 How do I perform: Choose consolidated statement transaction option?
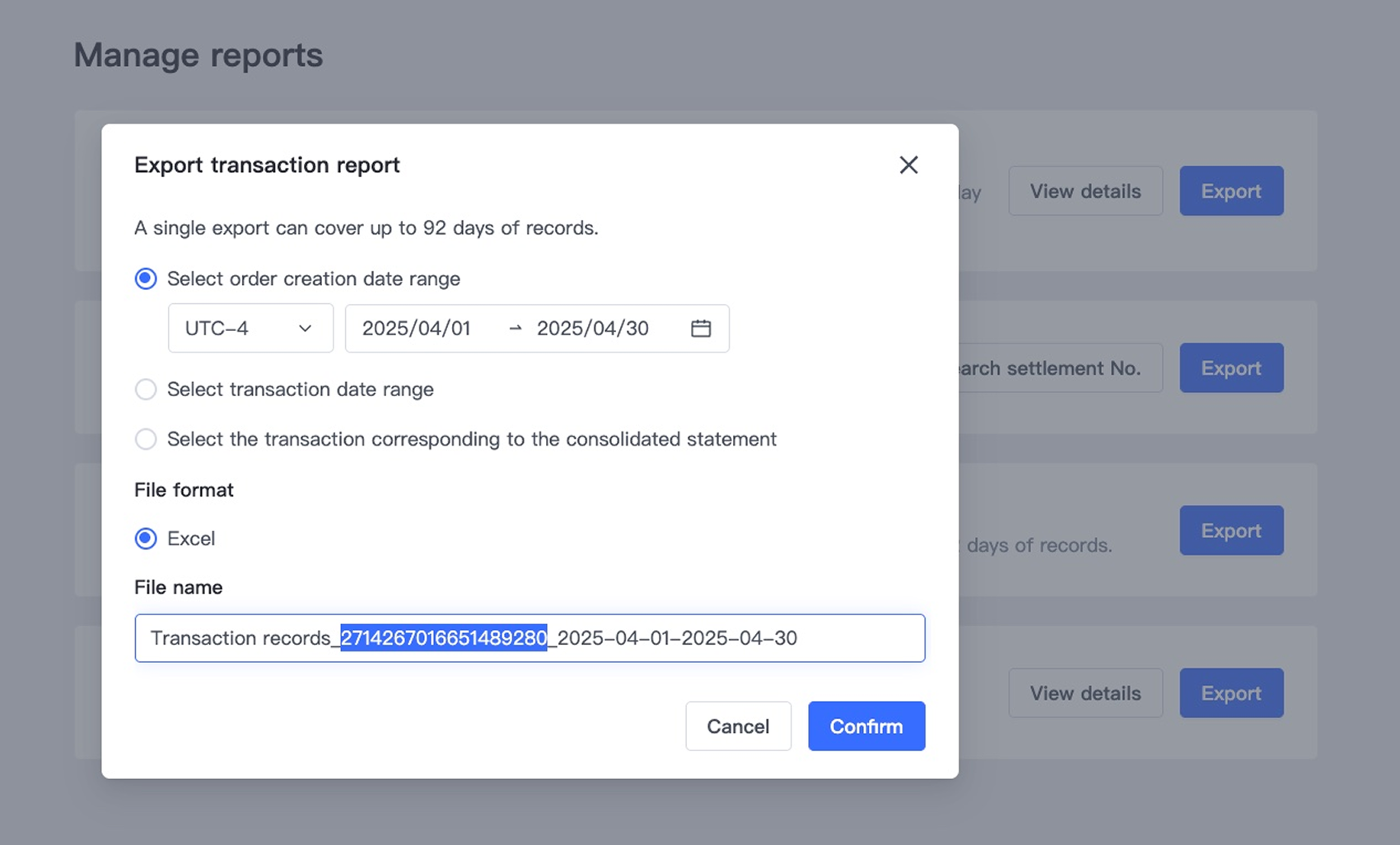pyautogui.click(x=146, y=439)
